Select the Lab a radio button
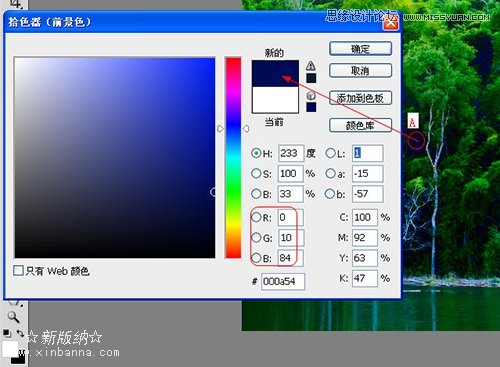Image resolution: width=500 pixels, height=367 pixels. pos(330,173)
